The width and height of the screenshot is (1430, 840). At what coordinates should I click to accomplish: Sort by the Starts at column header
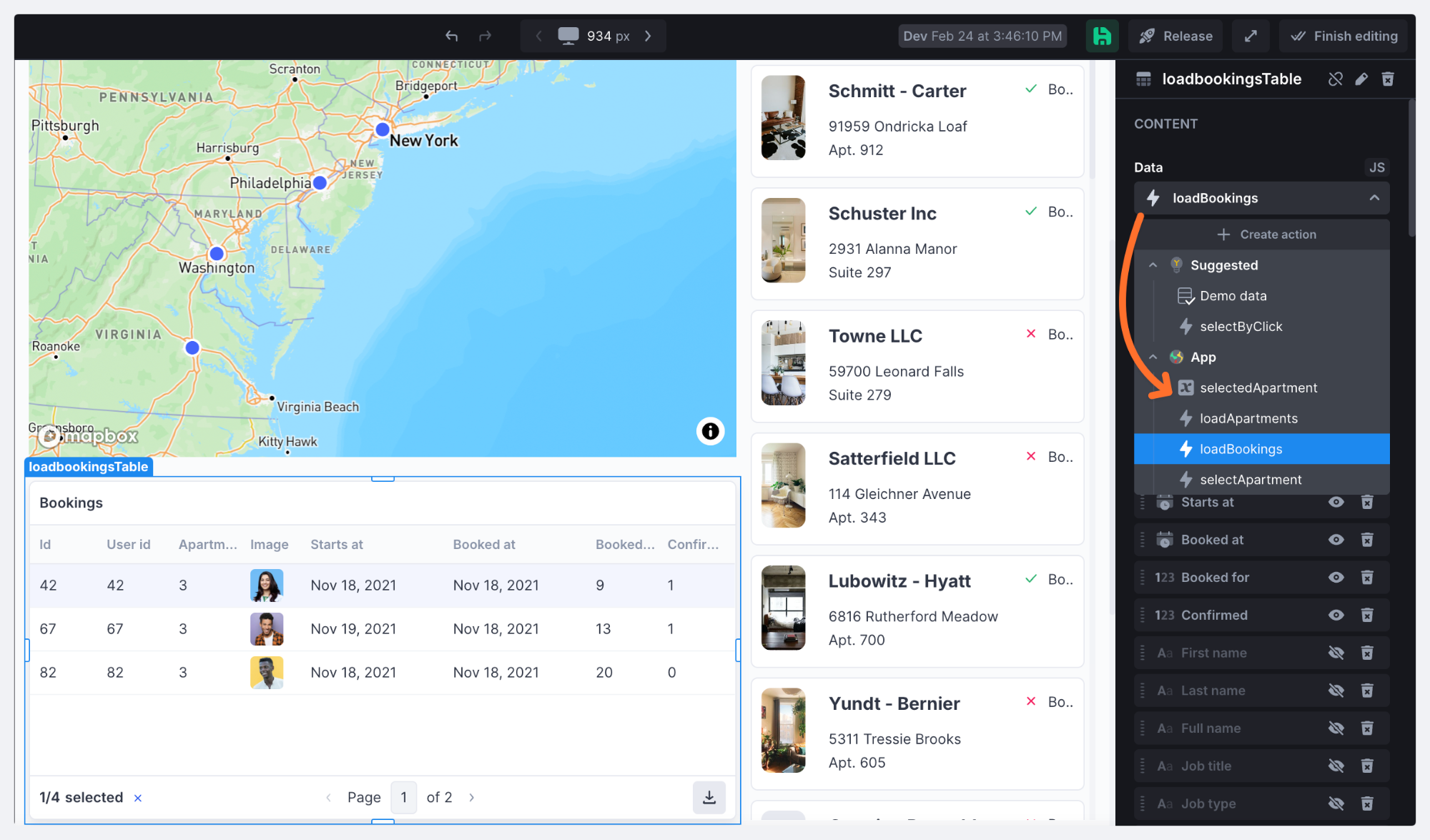(337, 545)
